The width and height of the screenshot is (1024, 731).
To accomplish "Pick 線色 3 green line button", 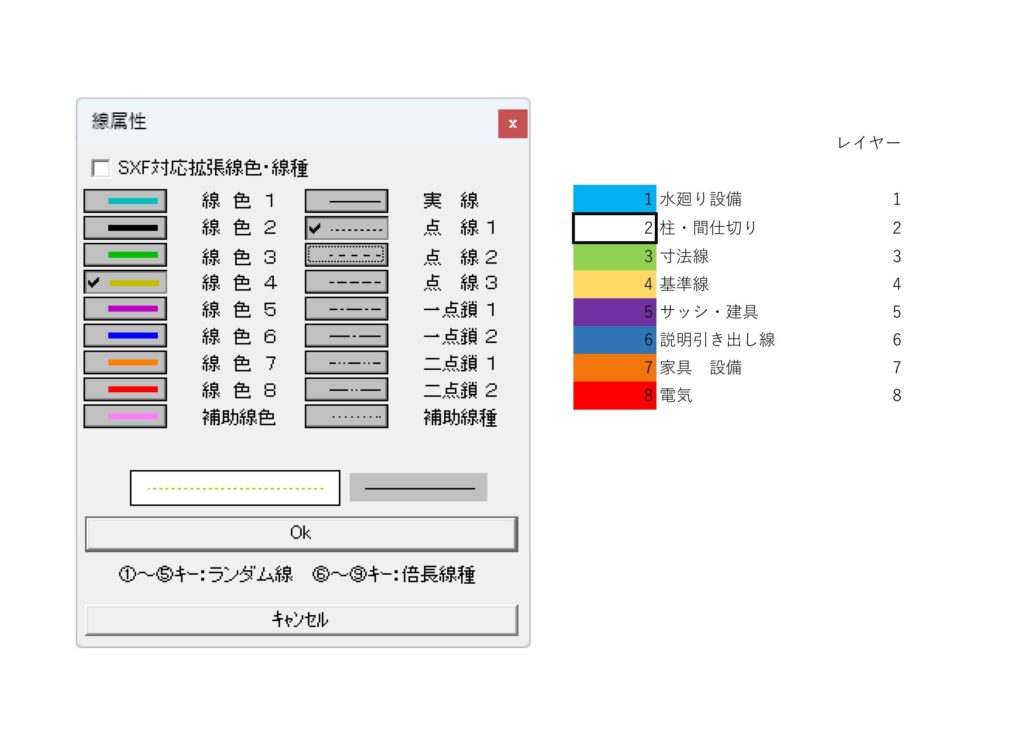I will click(x=125, y=255).
